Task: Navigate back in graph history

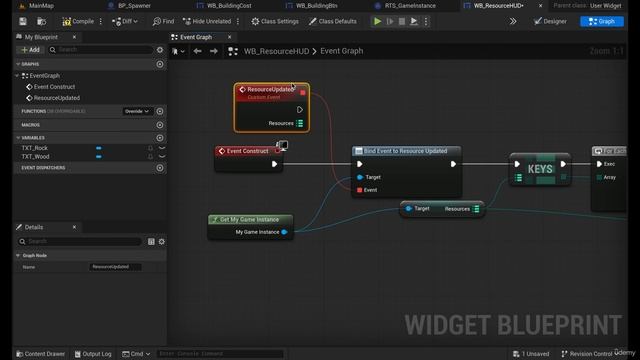Action: pos(198,51)
